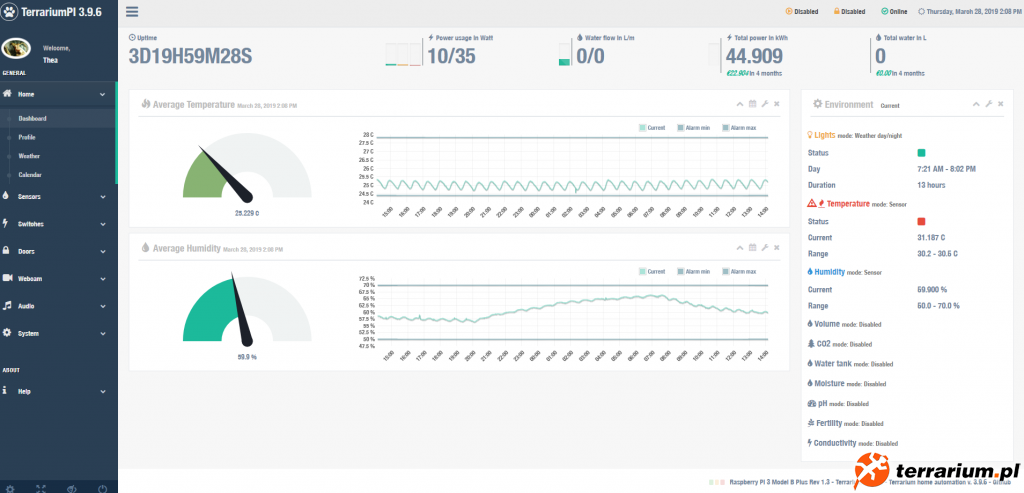The width and height of the screenshot is (1024, 493).
Task: Open the Profile link in sidebar
Action: point(27,137)
